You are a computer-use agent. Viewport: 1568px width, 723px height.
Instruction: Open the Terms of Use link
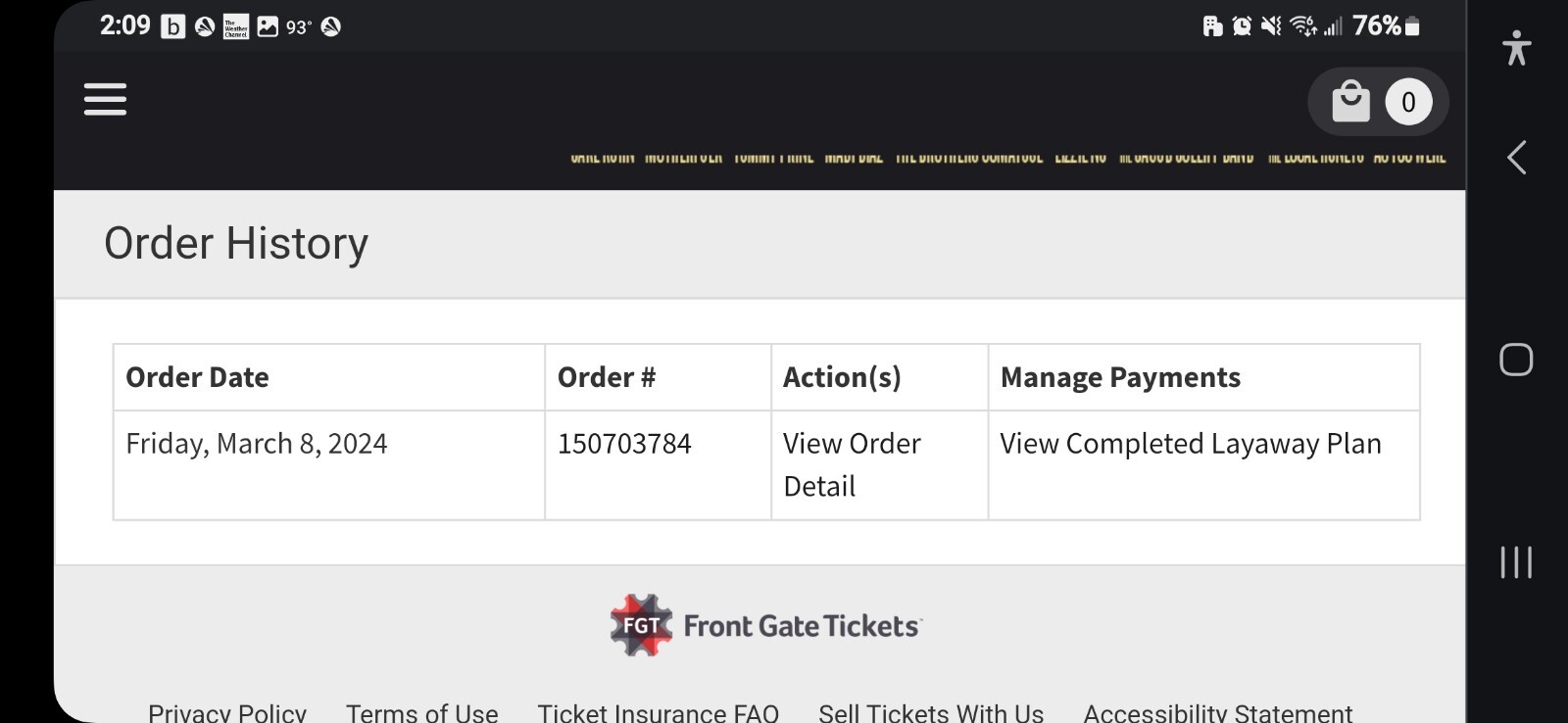(x=421, y=712)
